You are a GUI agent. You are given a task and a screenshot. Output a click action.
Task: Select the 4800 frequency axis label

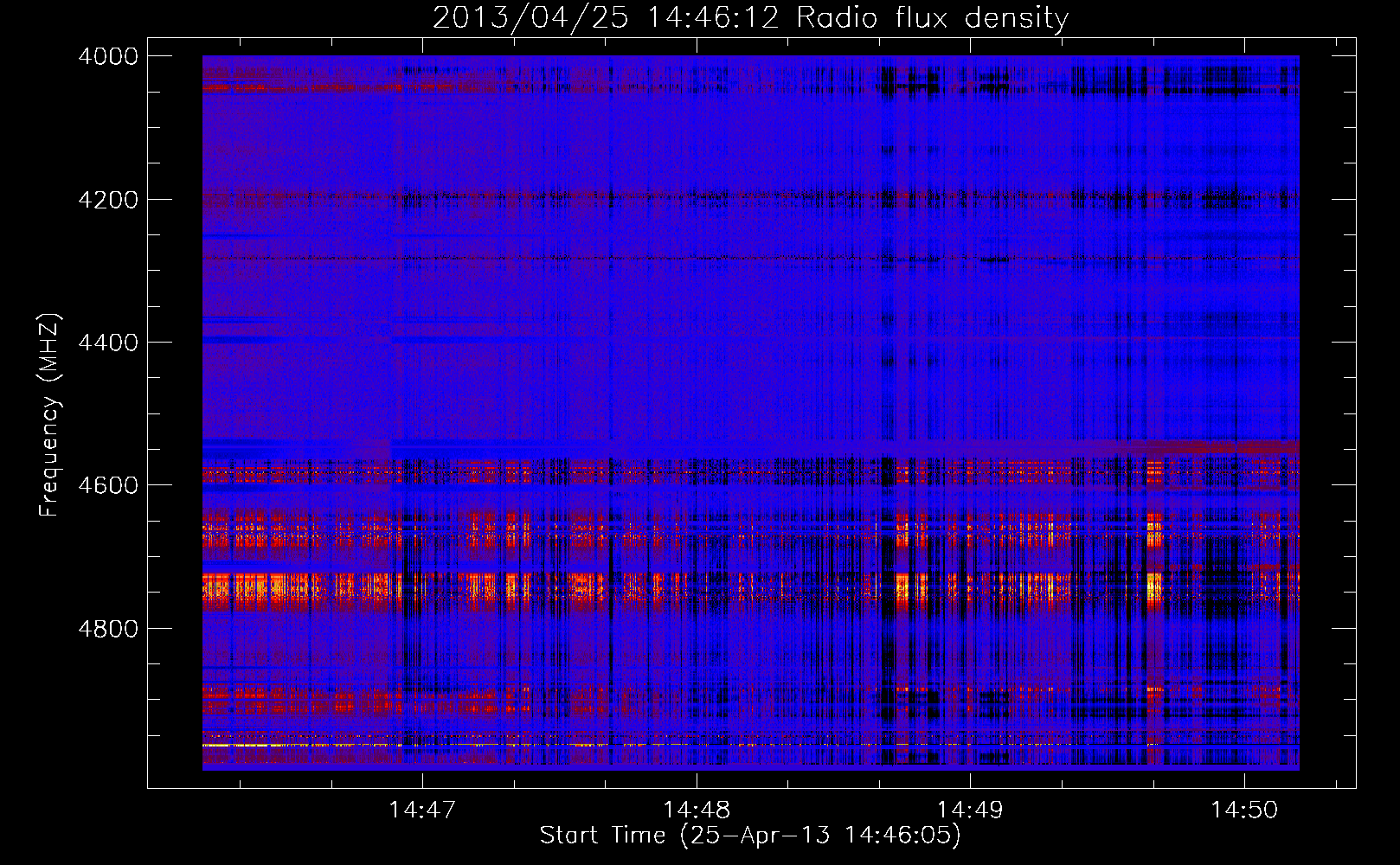108,629
